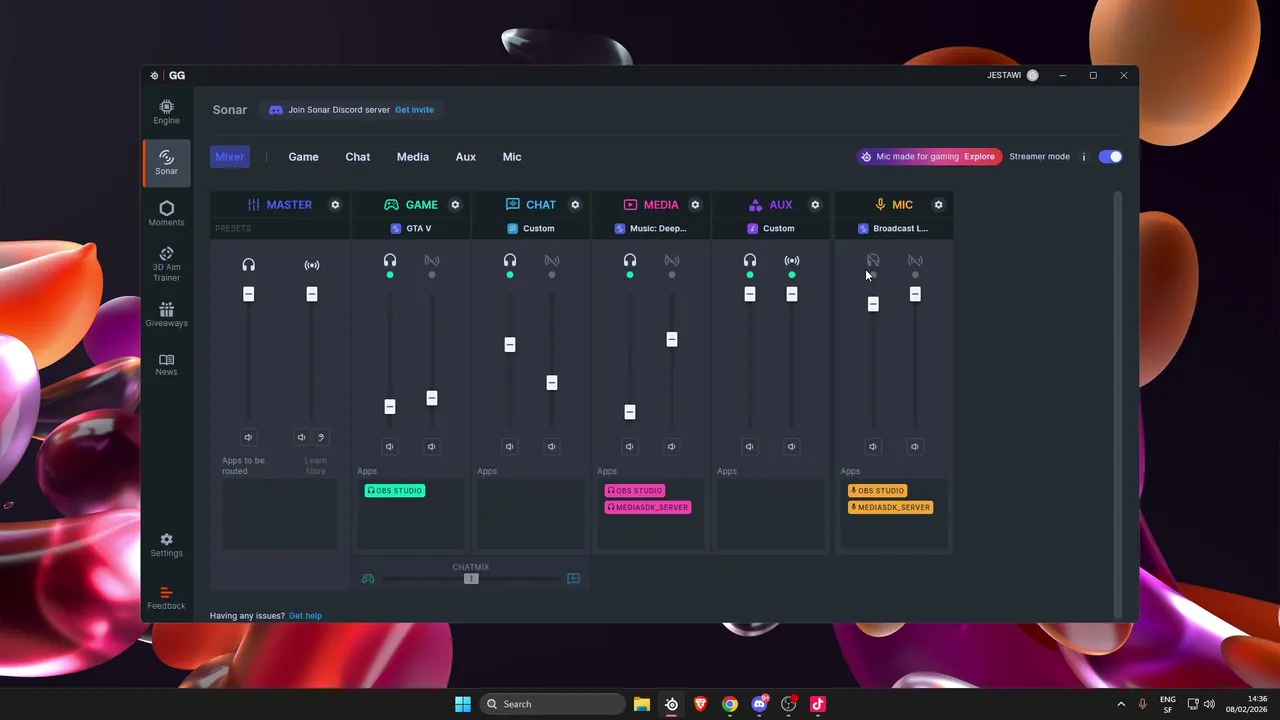This screenshot has width=1280, height=720.
Task: Switch to the Mic tab
Action: click(512, 157)
